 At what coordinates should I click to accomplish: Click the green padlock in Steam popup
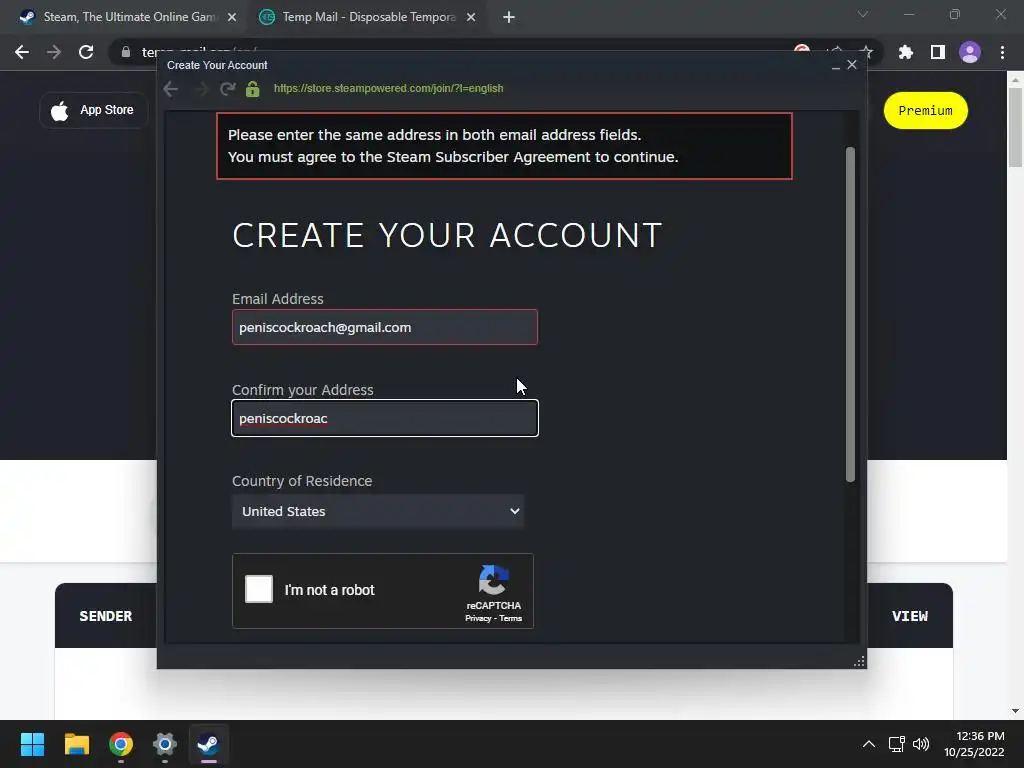coord(253,89)
